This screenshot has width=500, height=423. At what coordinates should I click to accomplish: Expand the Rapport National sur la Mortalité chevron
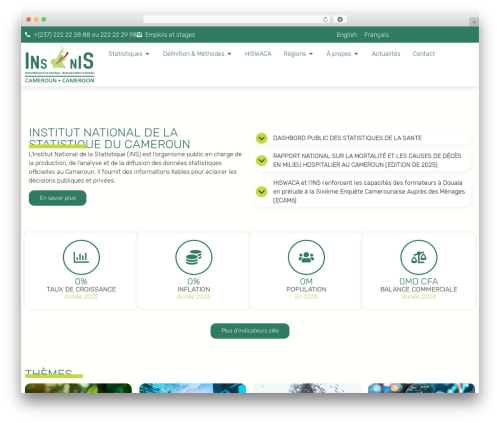click(262, 160)
